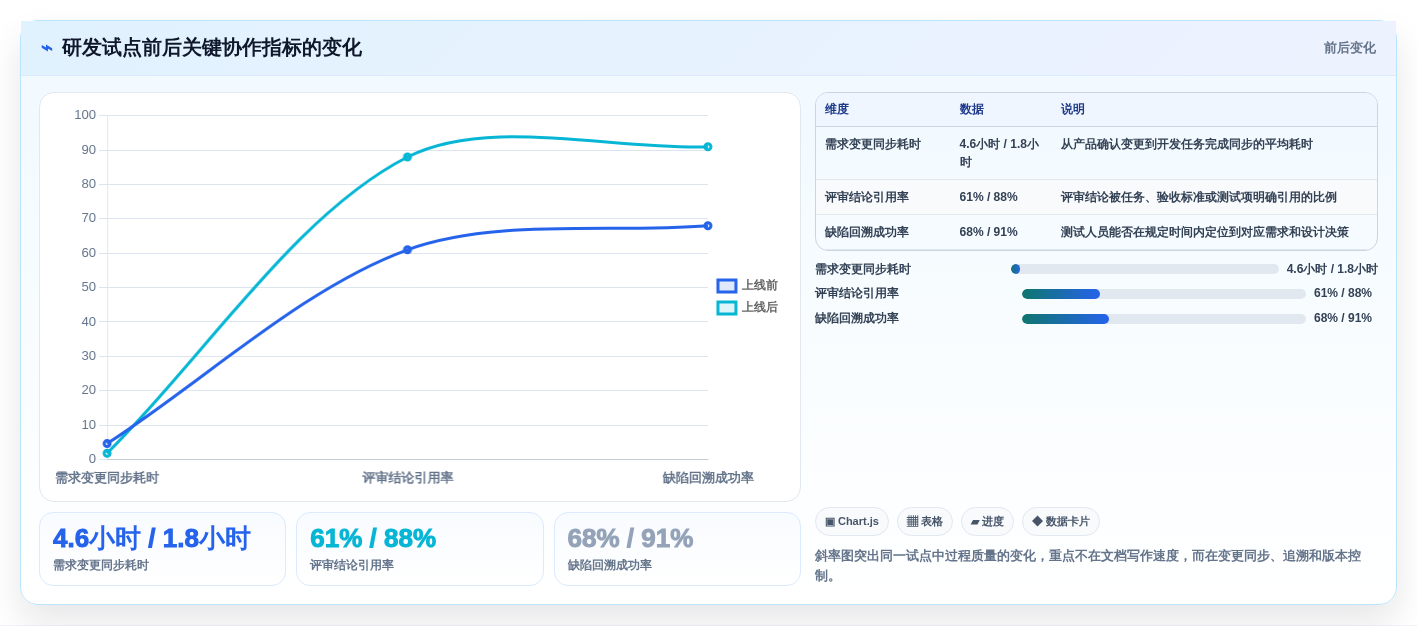Viewport: 1417px width, 626px height.
Task: Open the 68% / 91% stat card
Action: pyautogui.click(x=677, y=549)
